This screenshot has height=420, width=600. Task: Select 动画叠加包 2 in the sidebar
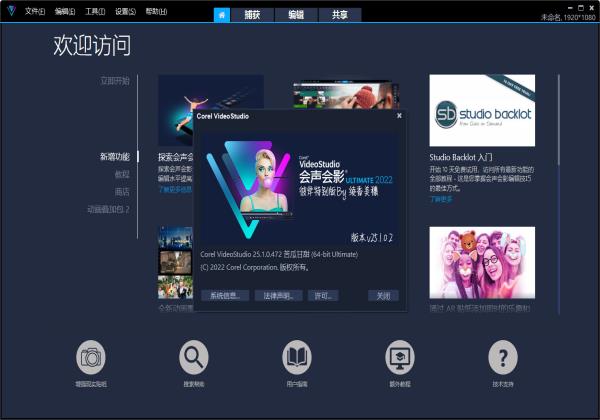coord(108,209)
